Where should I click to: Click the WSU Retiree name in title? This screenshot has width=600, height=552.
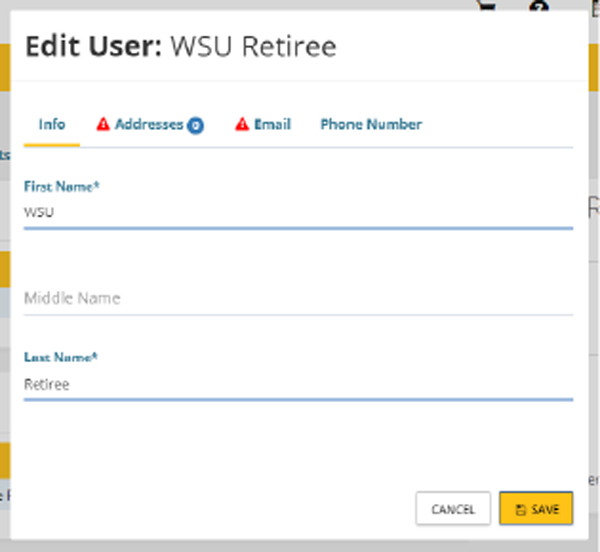pos(254,46)
